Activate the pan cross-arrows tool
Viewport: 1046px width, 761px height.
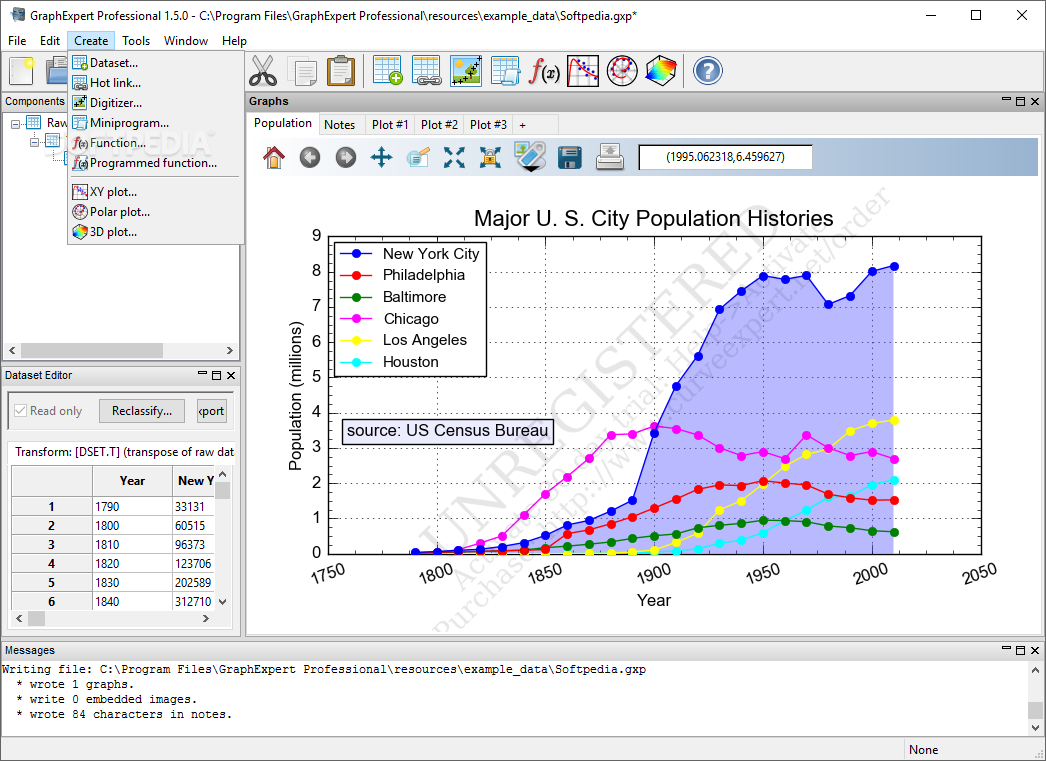click(x=382, y=157)
